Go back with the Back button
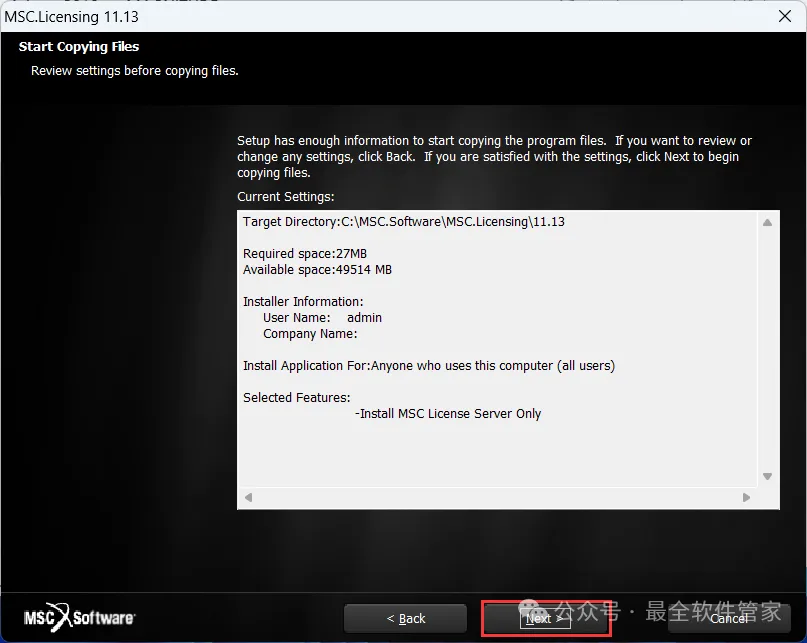The image size is (807, 643). coord(406,618)
